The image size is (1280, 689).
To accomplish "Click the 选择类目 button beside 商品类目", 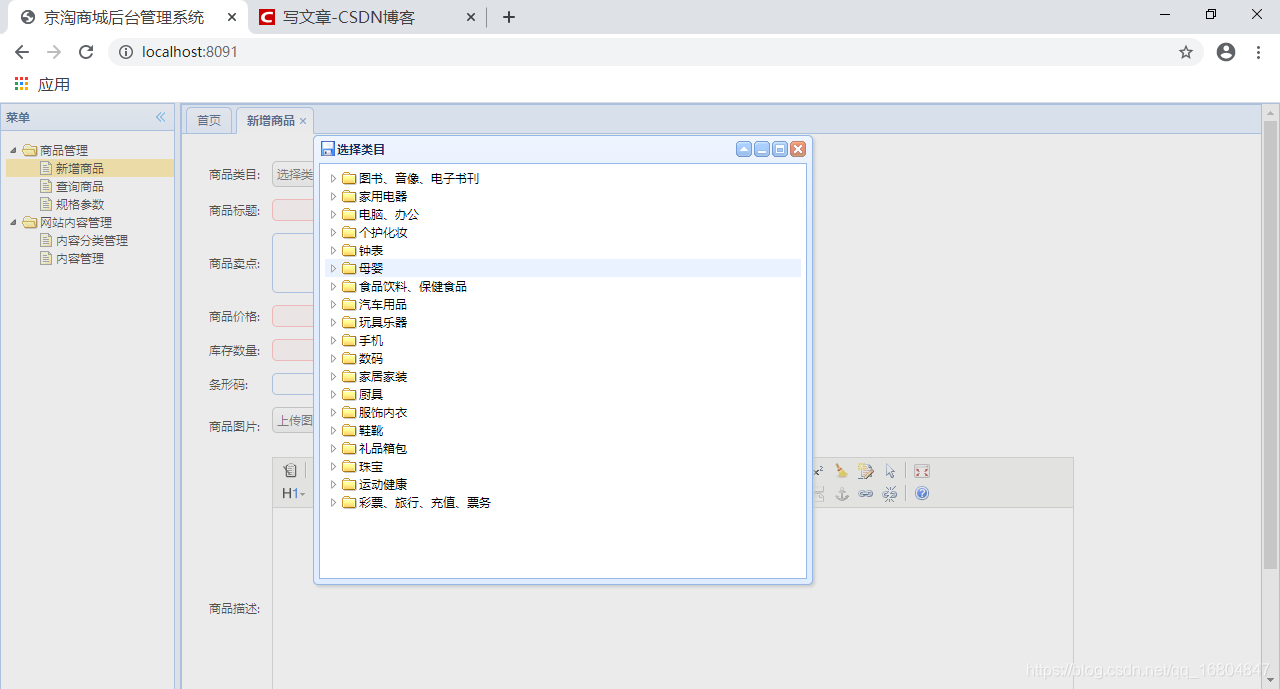I will click(x=293, y=175).
